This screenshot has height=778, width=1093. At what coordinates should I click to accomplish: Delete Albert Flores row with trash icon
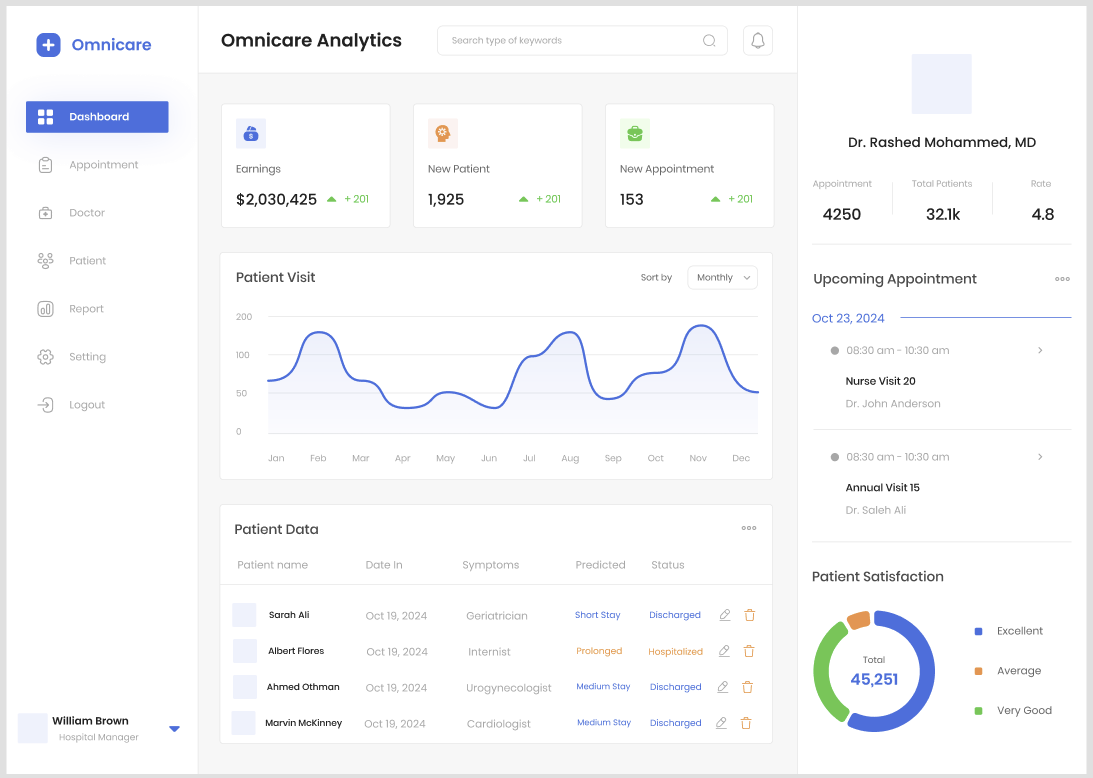tap(748, 651)
